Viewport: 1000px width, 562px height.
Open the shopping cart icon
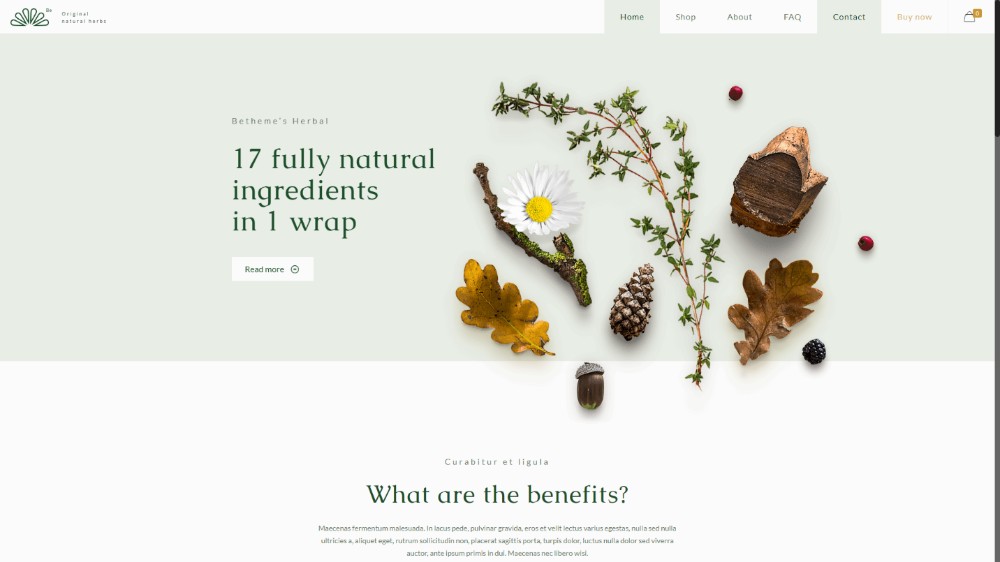pyautogui.click(x=969, y=17)
